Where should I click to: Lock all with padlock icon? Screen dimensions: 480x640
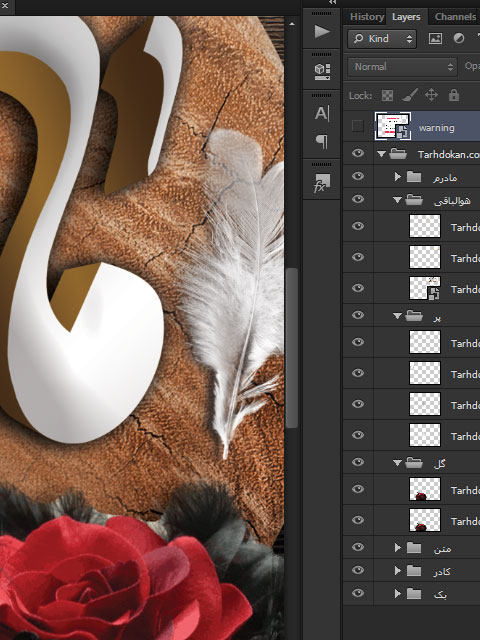[x=453, y=95]
